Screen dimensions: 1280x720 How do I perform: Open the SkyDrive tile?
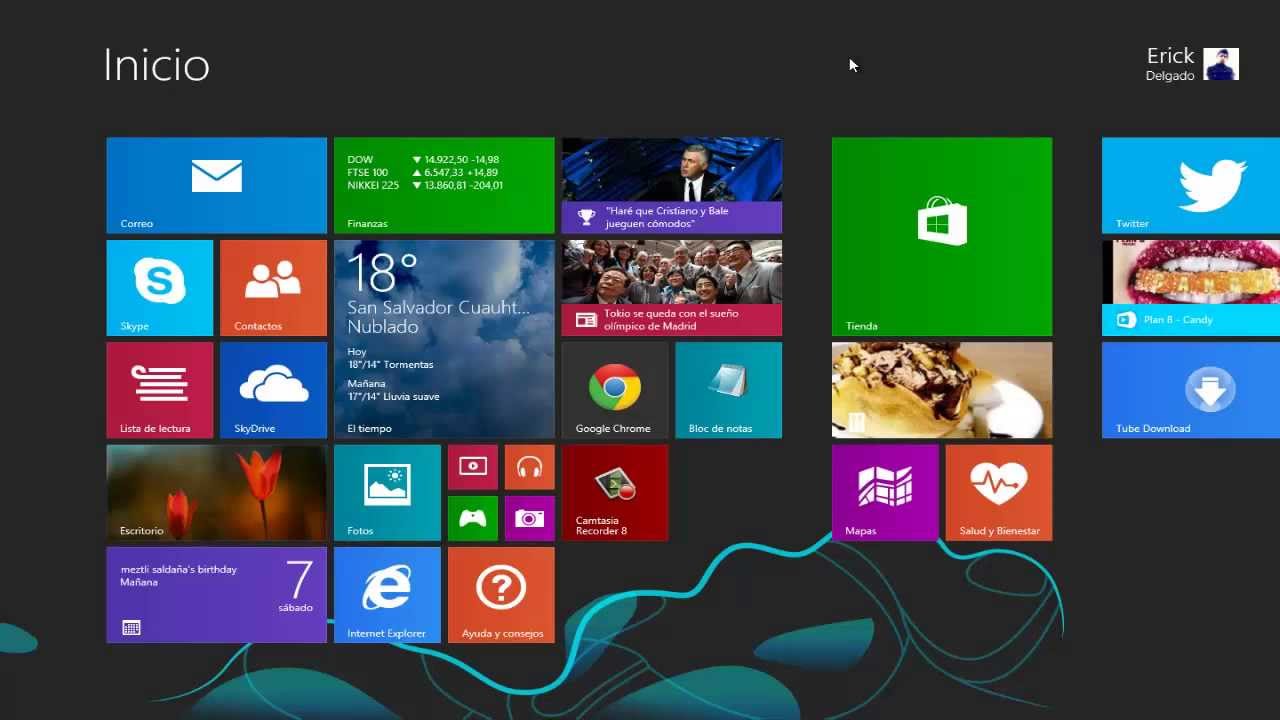coord(273,390)
